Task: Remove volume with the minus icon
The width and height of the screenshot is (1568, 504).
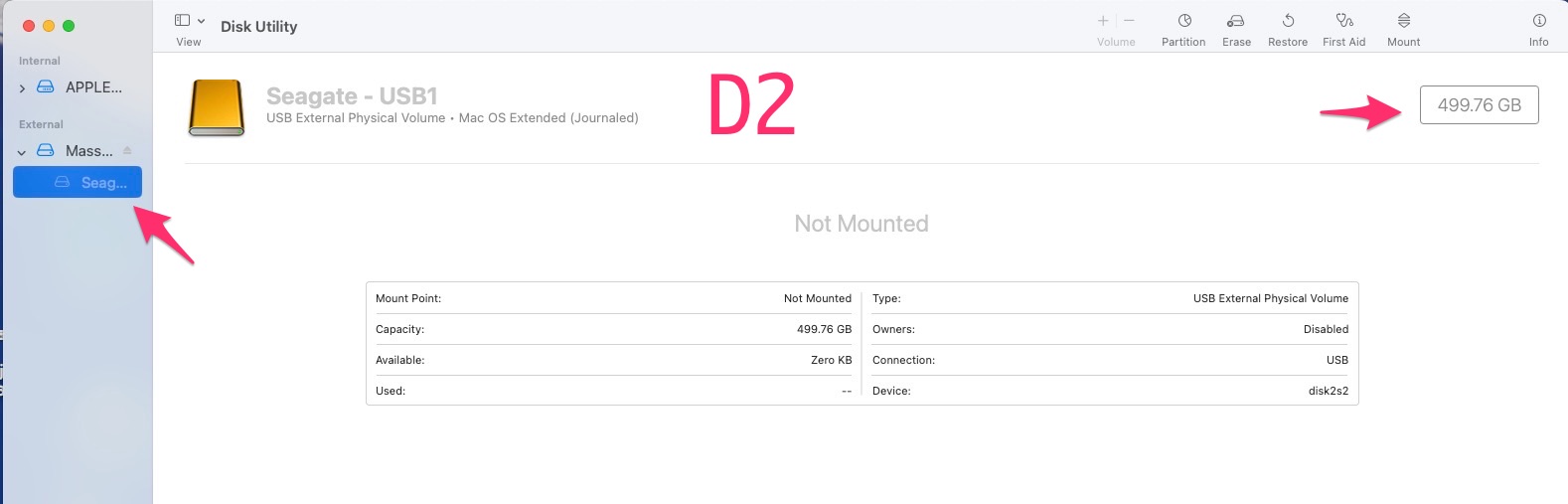Action: point(1129,21)
